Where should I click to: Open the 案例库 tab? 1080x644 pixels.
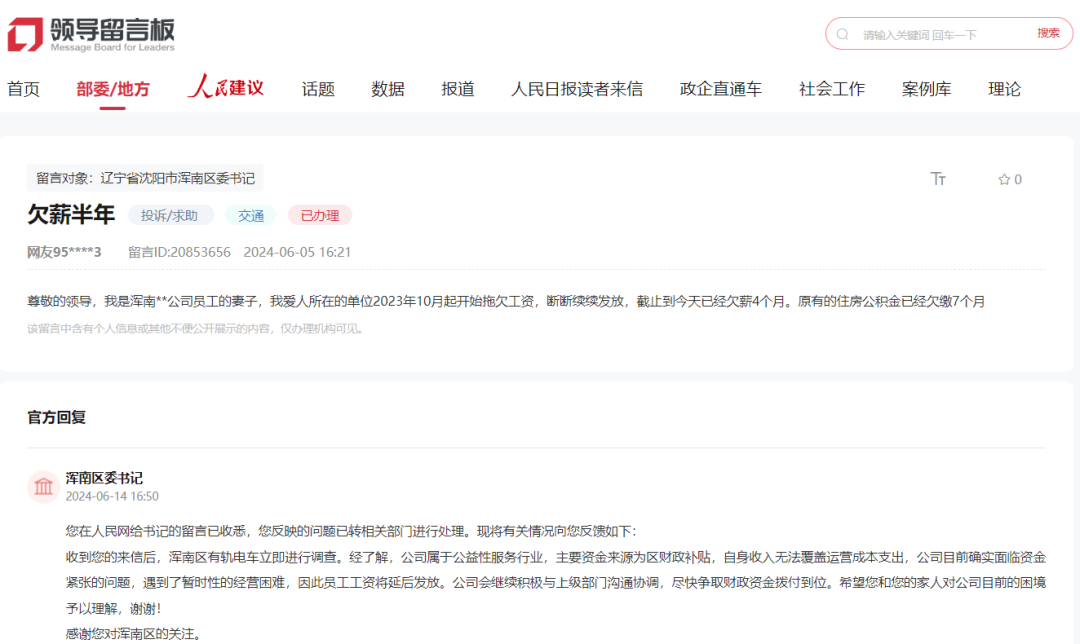pyautogui.click(x=926, y=89)
